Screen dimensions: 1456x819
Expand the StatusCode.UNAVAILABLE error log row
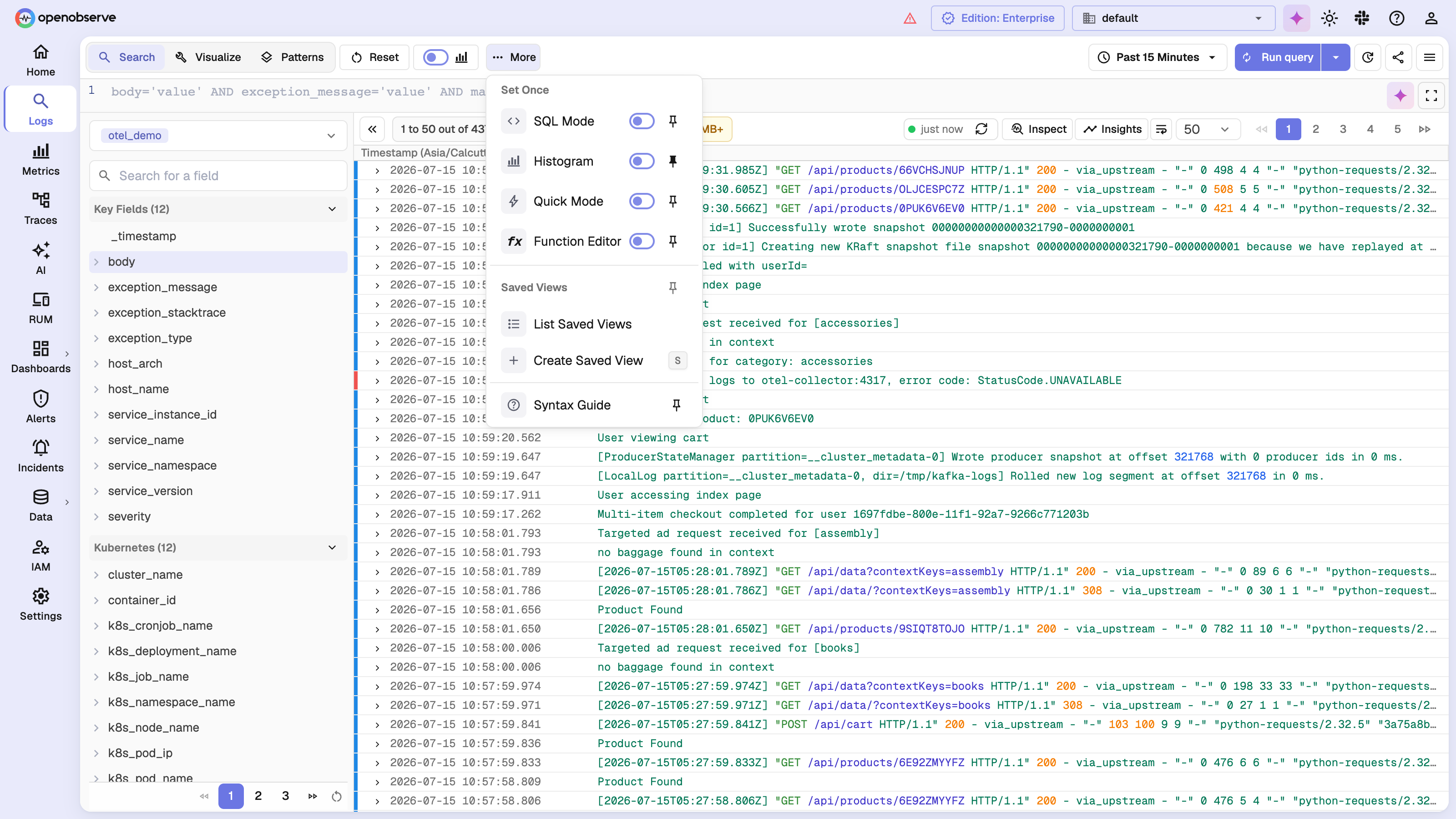[377, 380]
